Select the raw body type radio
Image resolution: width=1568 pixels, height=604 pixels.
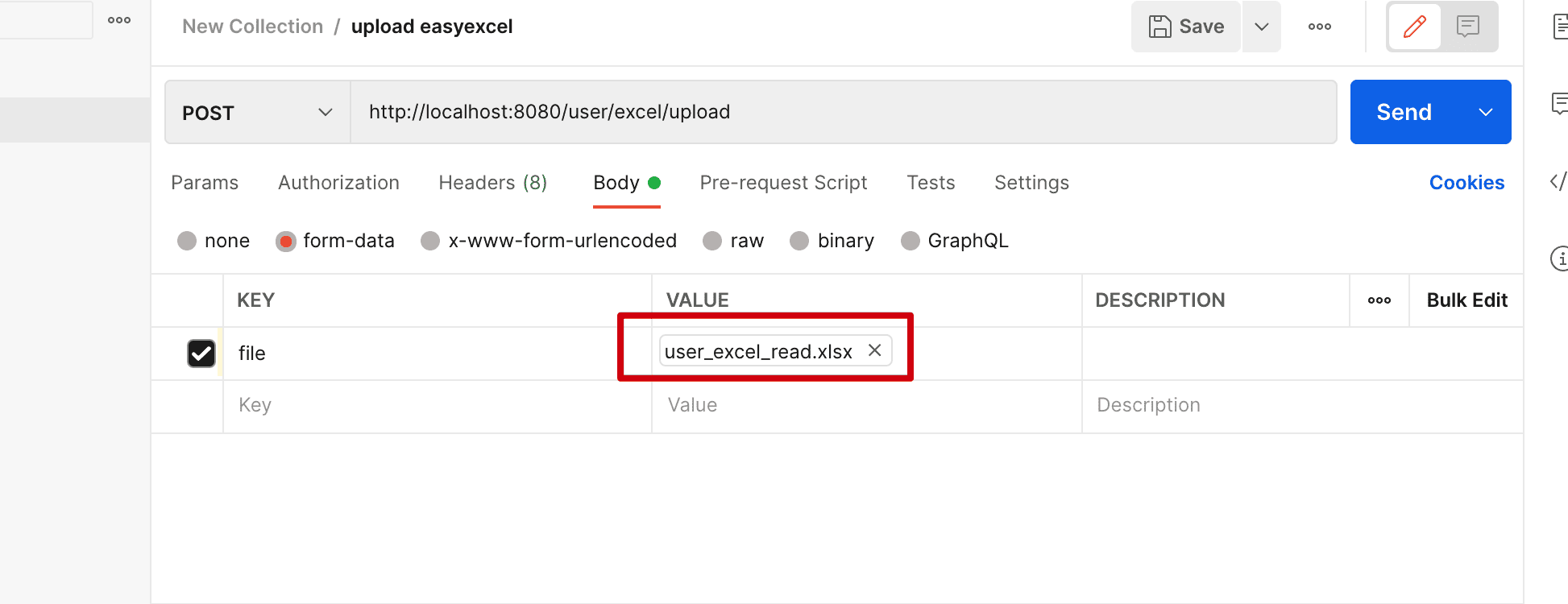712,241
